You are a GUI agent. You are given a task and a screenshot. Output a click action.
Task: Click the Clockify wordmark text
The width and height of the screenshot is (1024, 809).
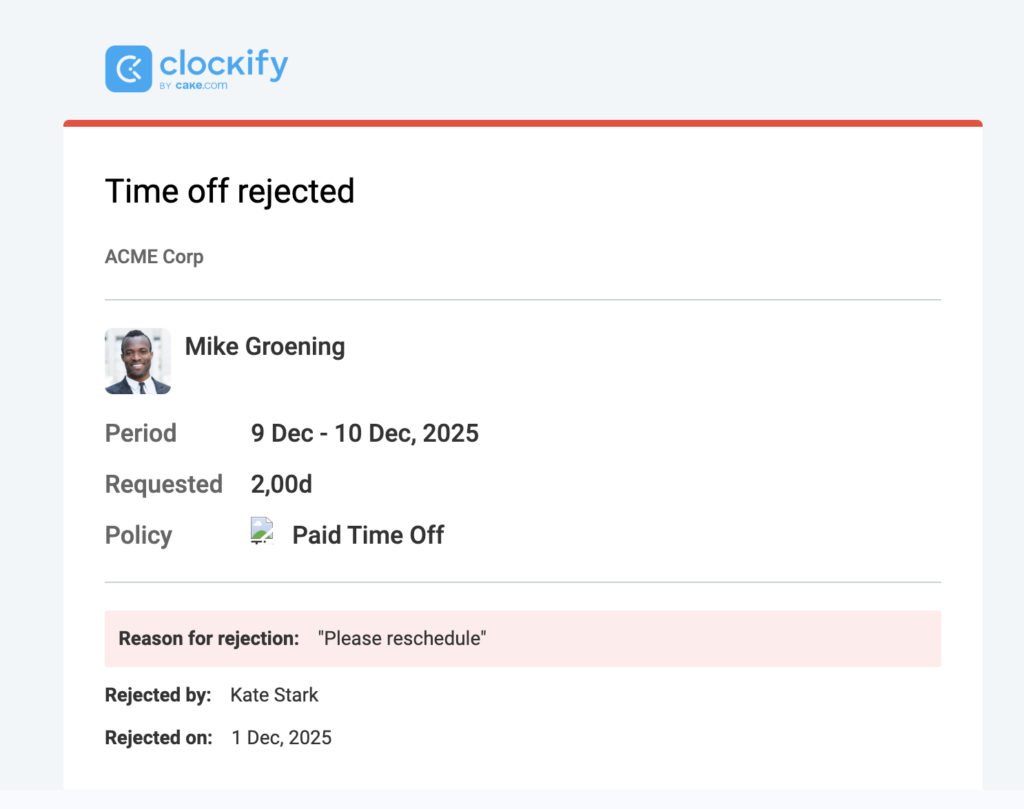223,64
